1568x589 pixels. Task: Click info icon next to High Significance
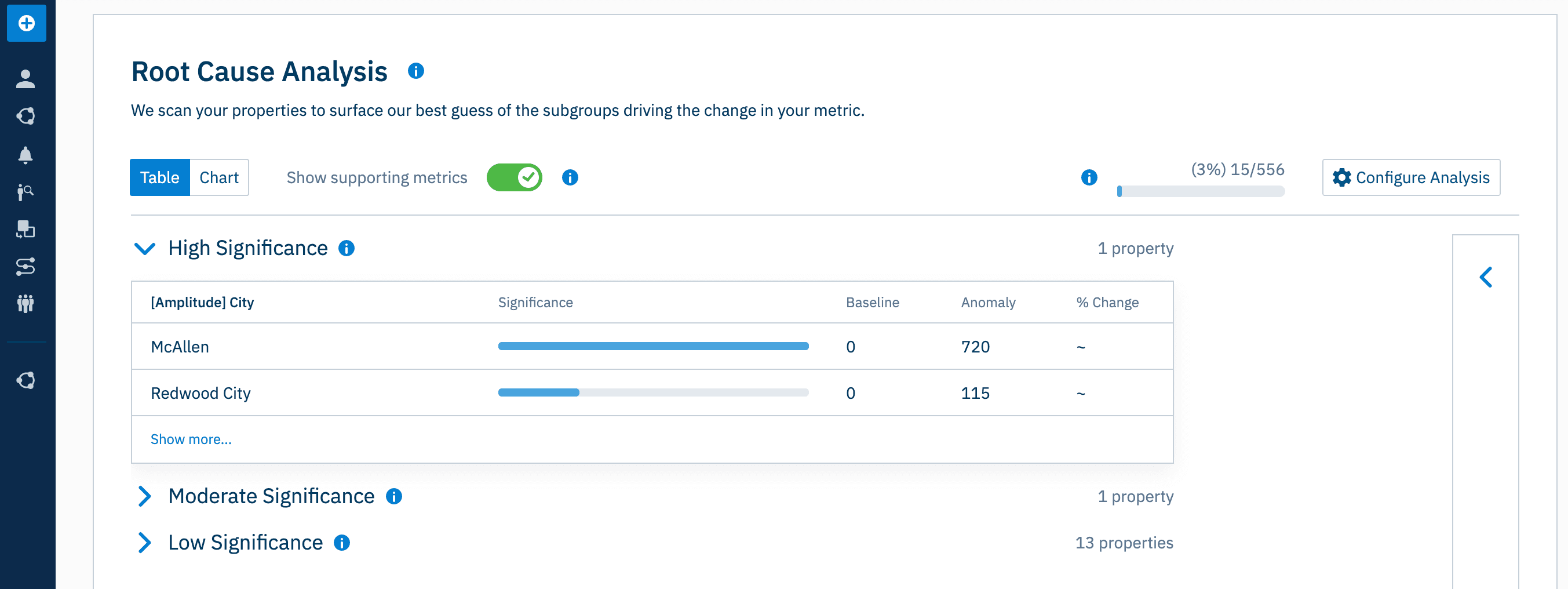tap(347, 249)
